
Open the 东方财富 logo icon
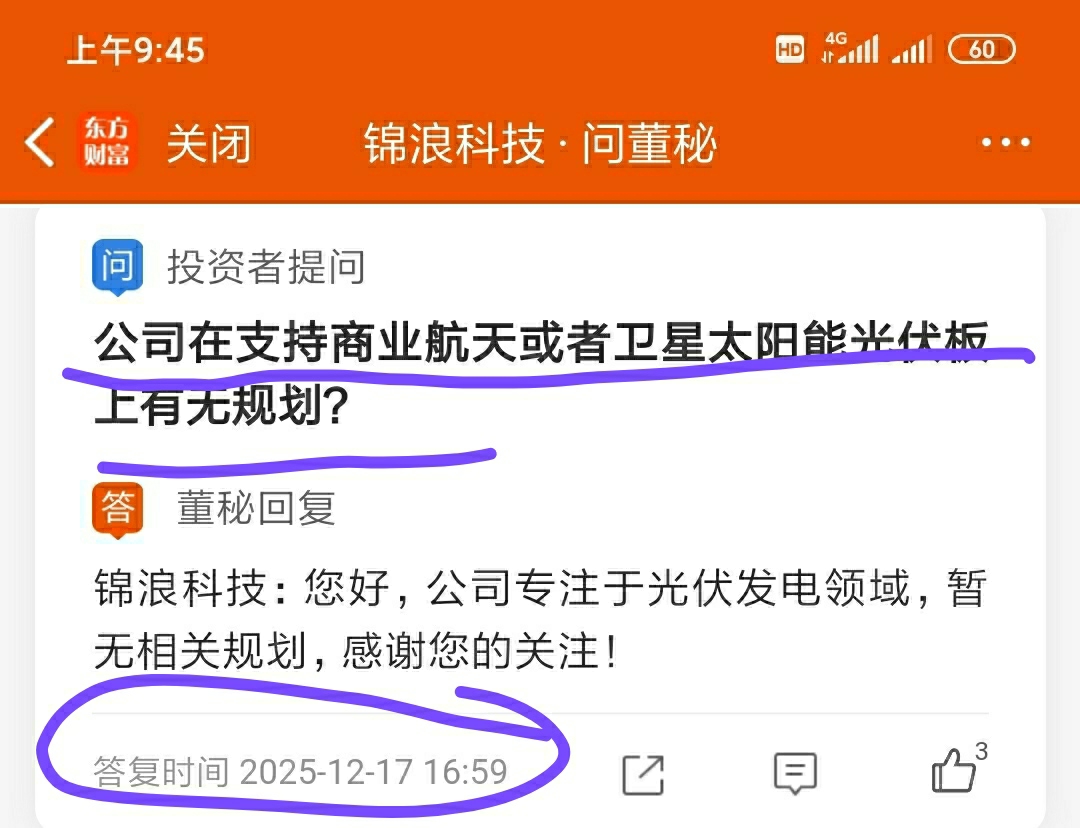tap(107, 141)
